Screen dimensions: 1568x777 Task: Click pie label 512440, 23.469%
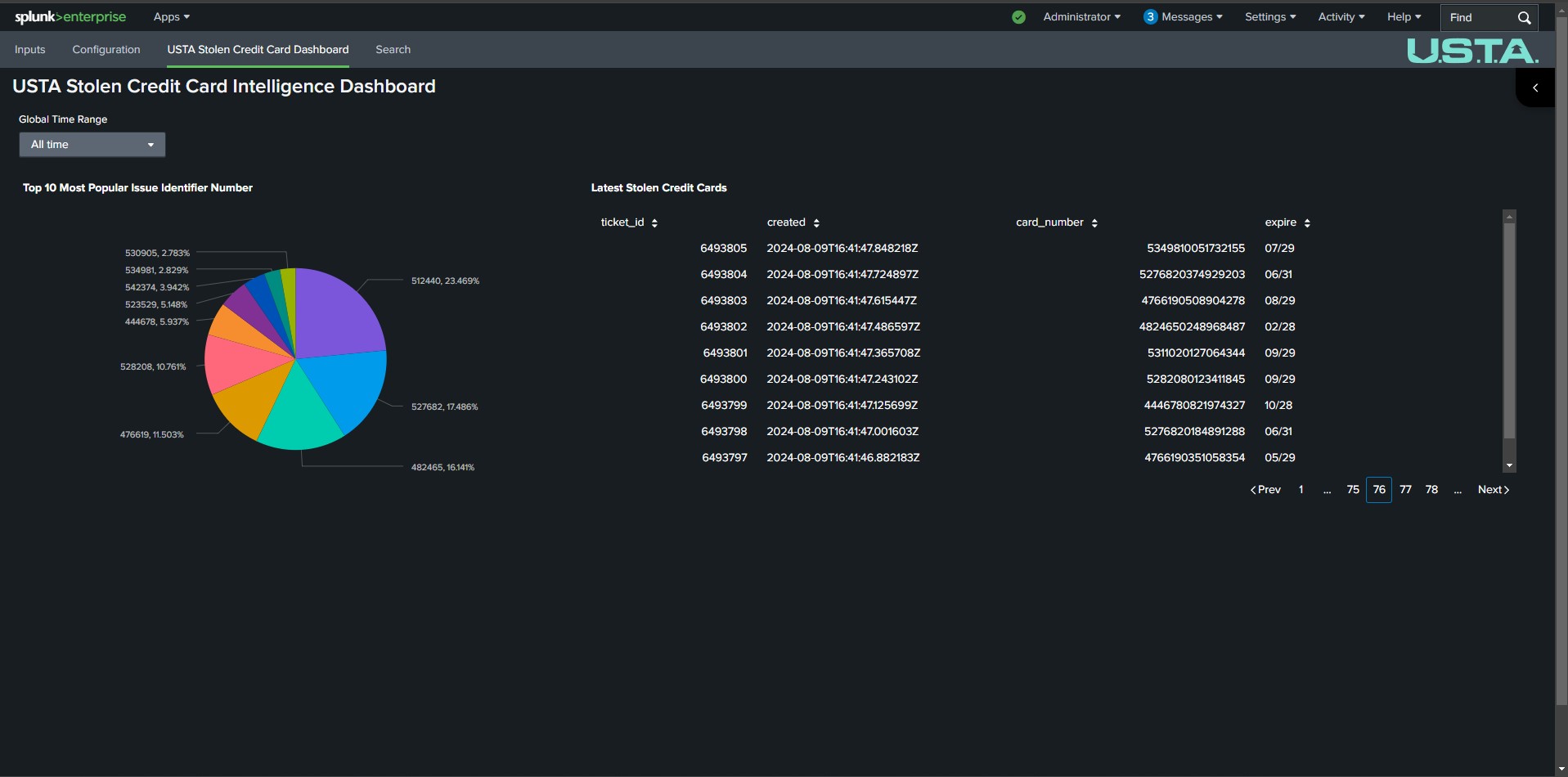tap(445, 281)
